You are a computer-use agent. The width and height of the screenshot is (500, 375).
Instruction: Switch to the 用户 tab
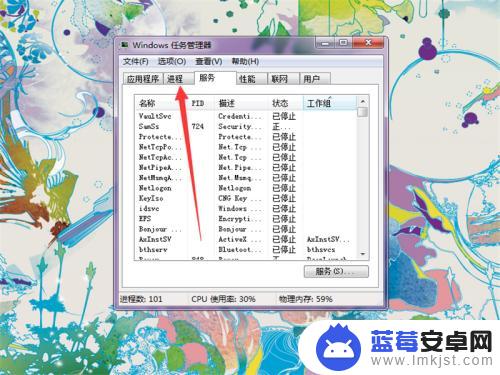tap(315, 79)
